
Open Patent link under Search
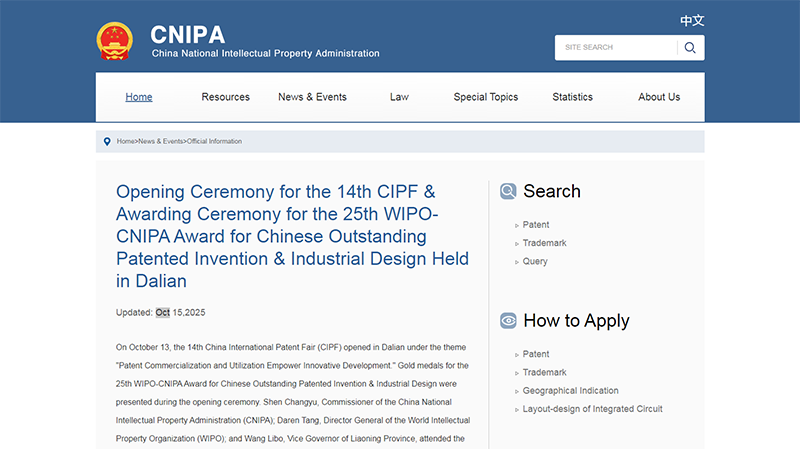536,225
